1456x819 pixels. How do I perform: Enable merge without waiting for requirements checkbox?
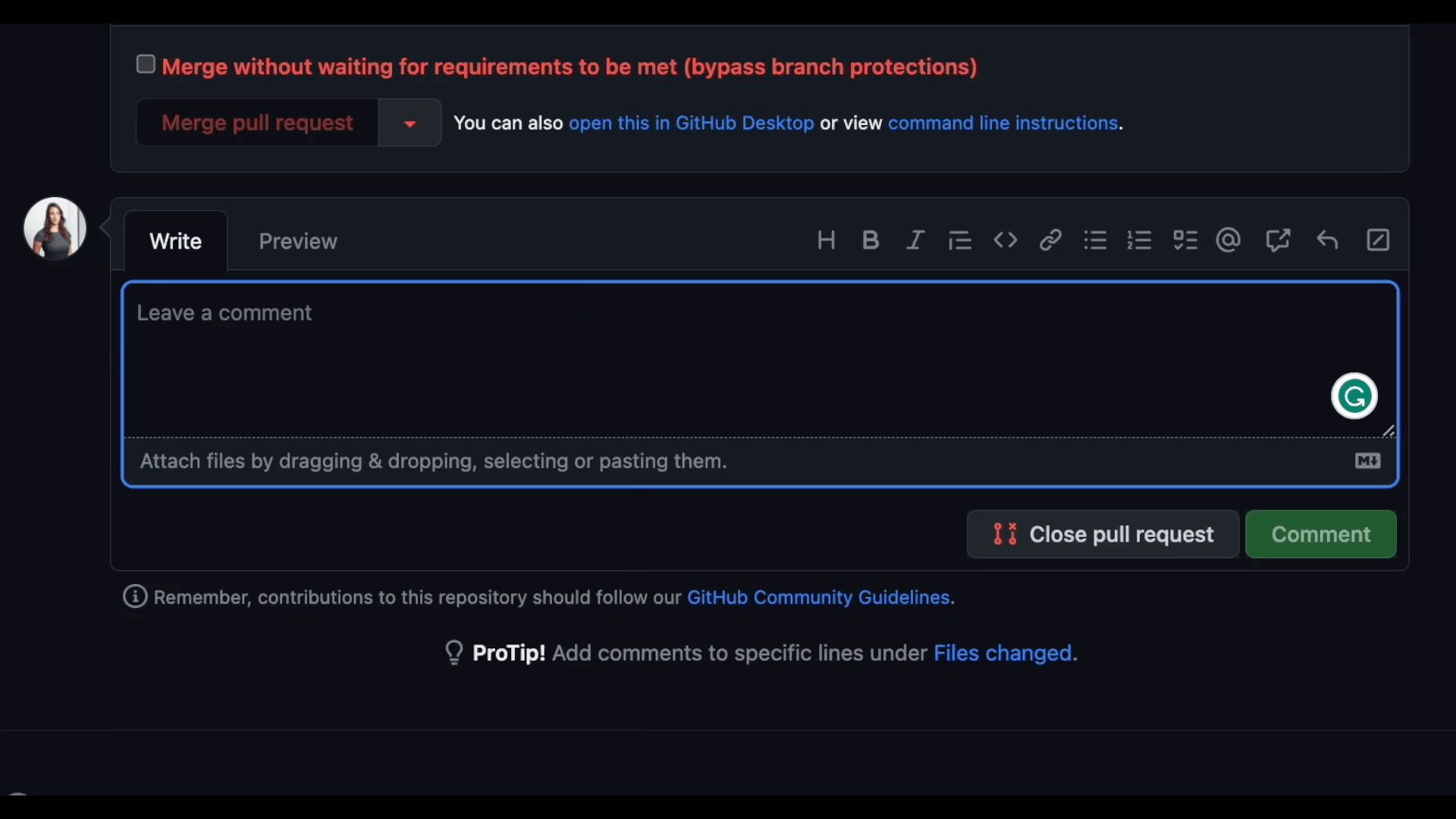click(x=146, y=64)
